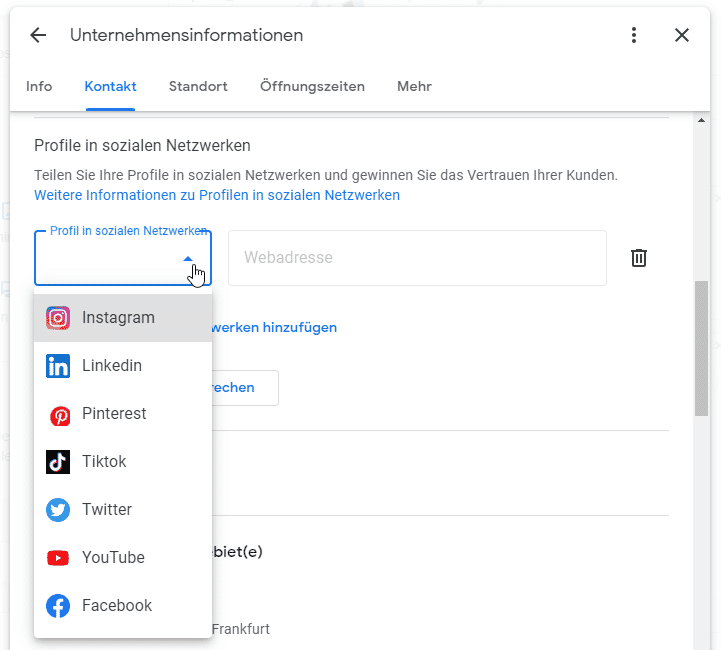Click the Twitter bird icon
The width and height of the screenshot is (721, 650).
[58, 510]
